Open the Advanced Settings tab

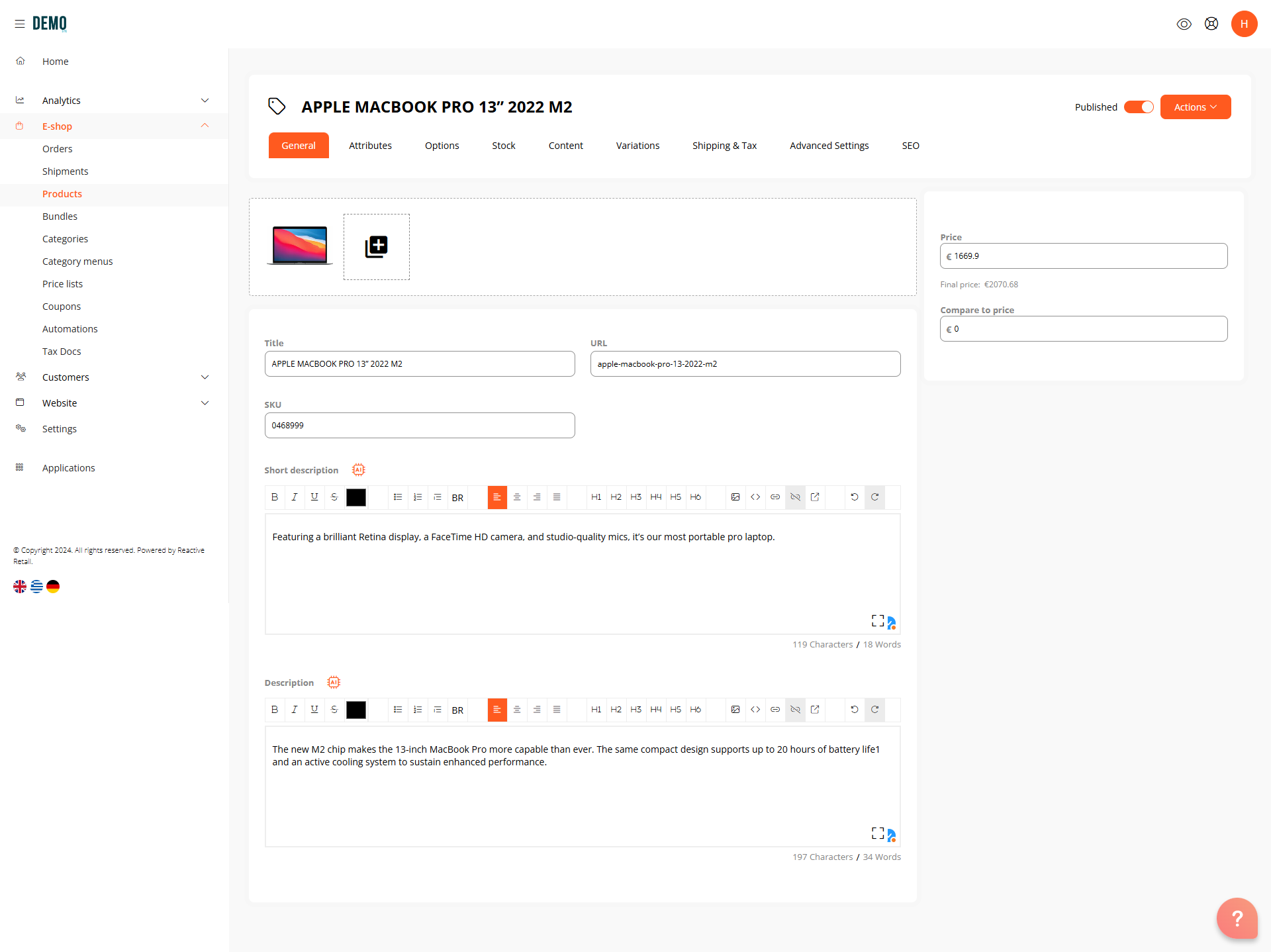tap(829, 146)
